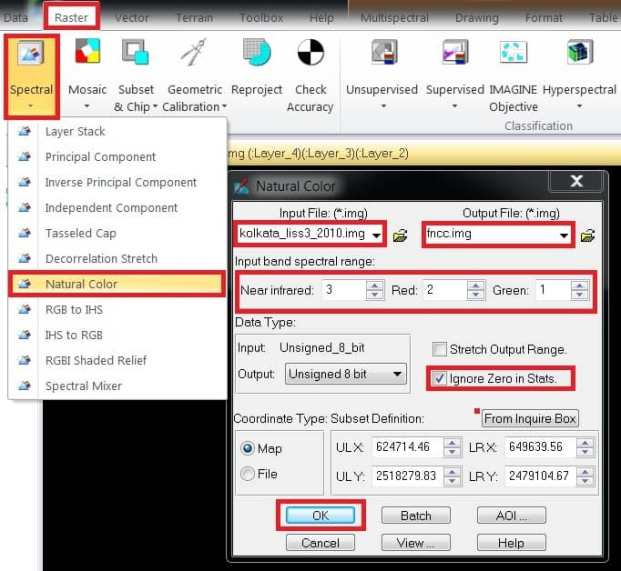Switch to the Multispectral tab
This screenshot has height=571, width=621.
394,17
